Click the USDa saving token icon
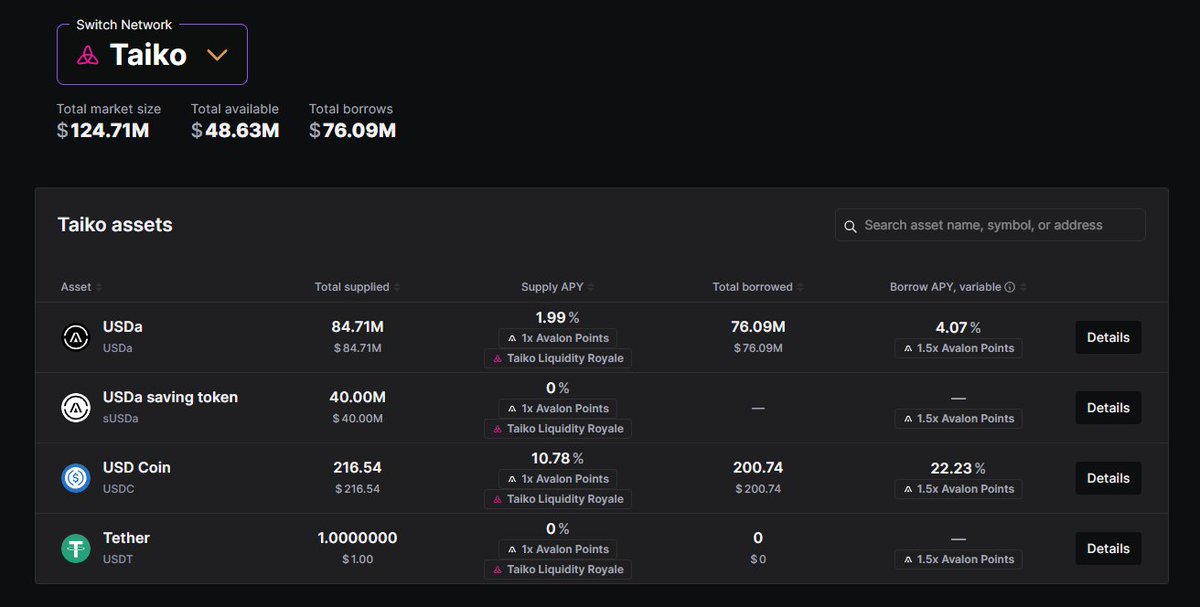Viewport: 1200px width, 607px height. pyautogui.click(x=76, y=408)
